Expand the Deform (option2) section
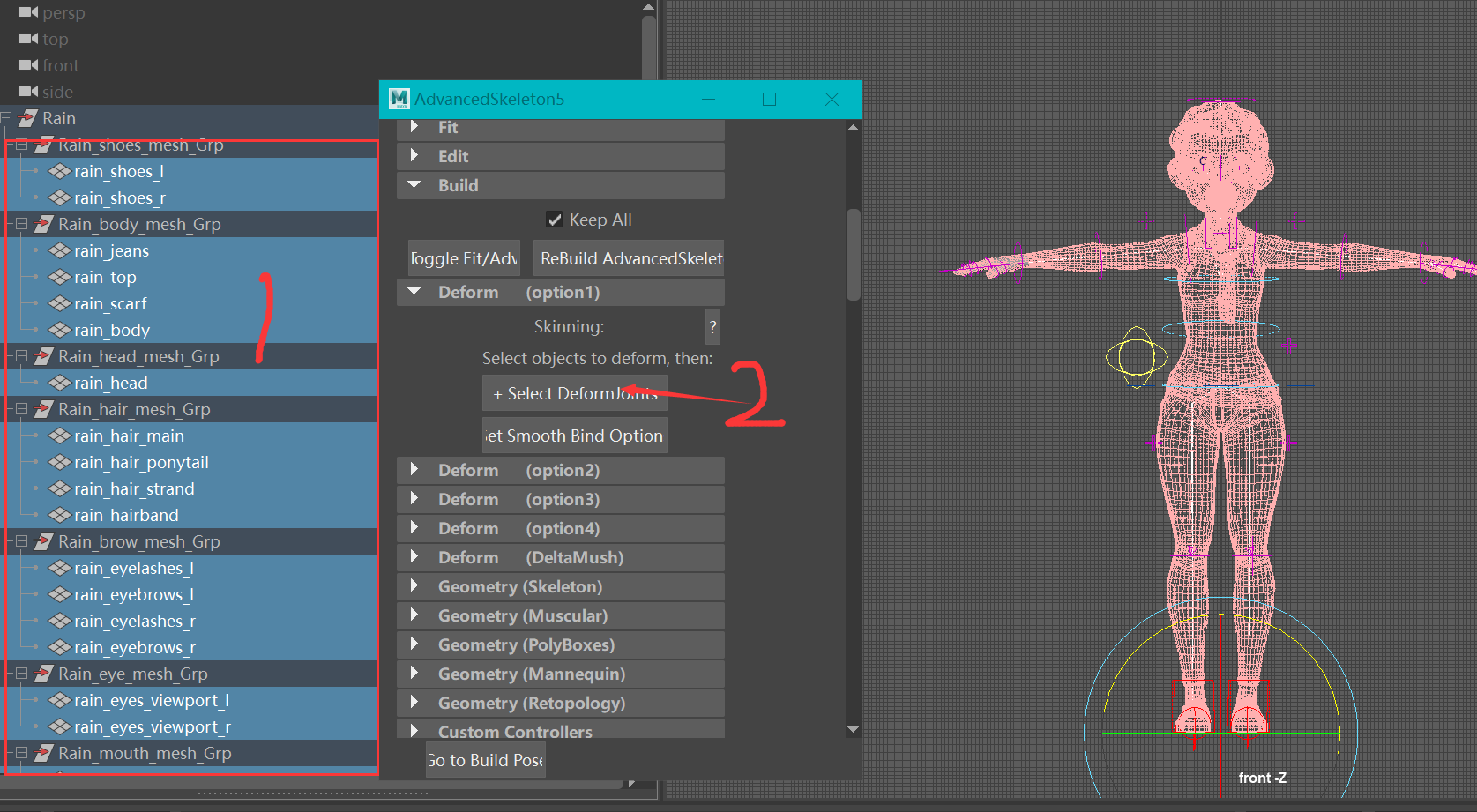Image resolution: width=1477 pixels, height=812 pixels. (x=414, y=470)
